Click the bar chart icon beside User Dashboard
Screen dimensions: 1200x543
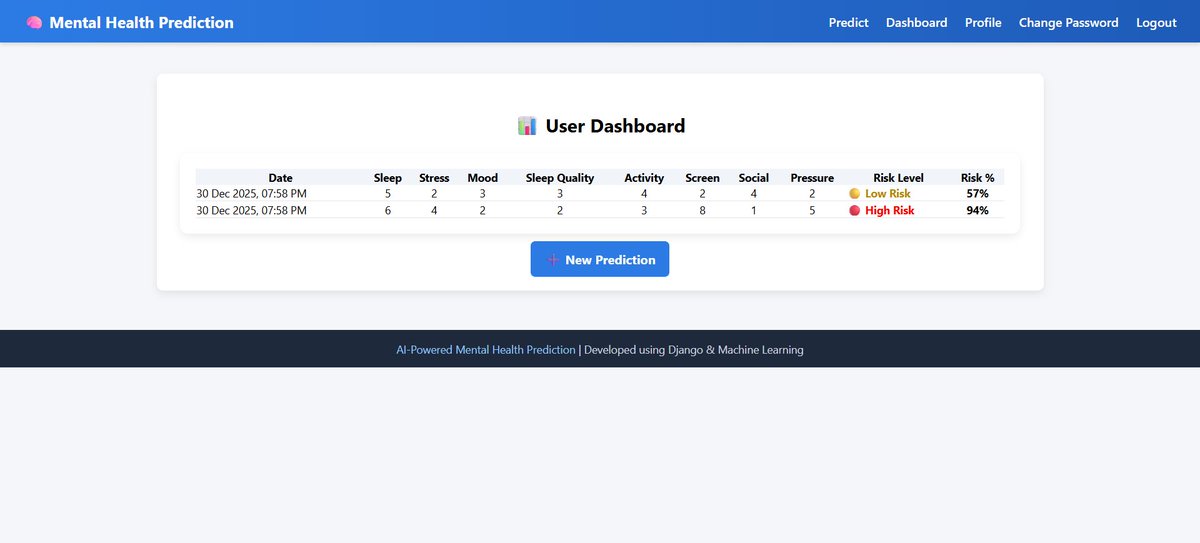527,126
